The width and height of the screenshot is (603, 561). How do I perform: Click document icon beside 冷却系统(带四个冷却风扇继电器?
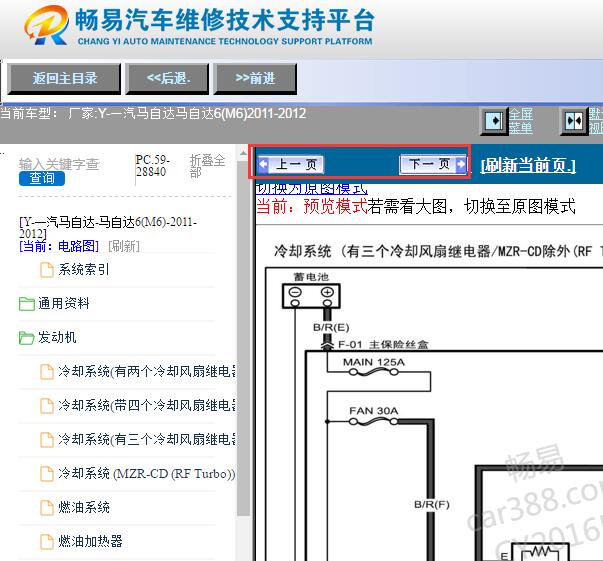pyautogui.click(x=47, y=406)
